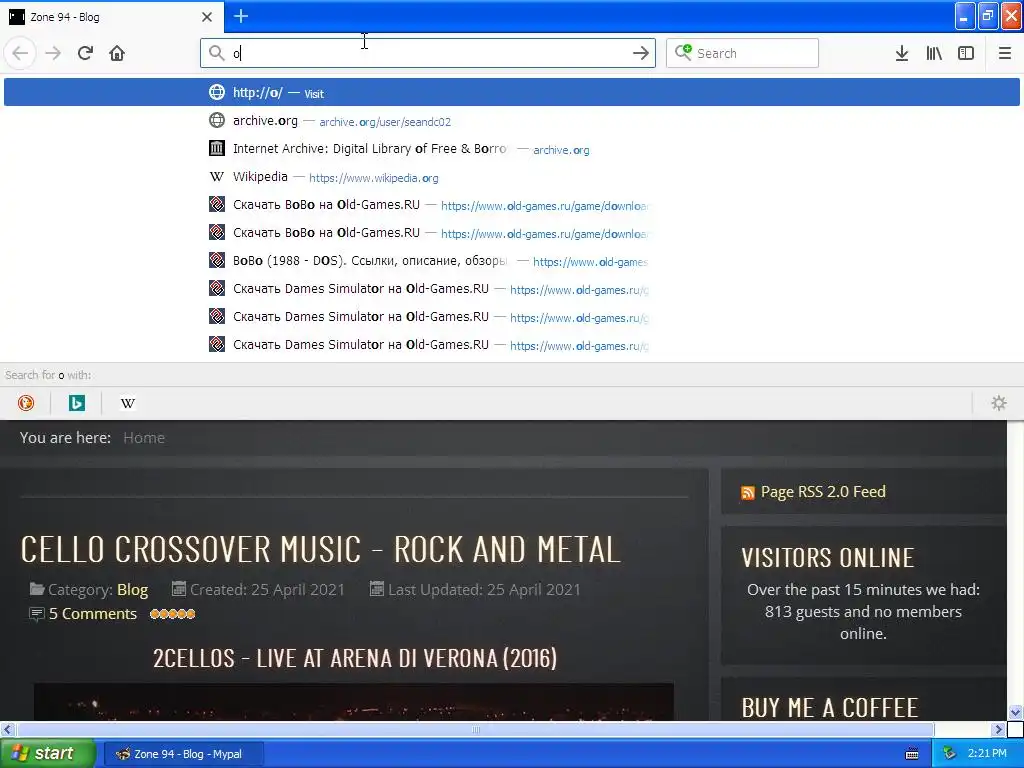Click into the address bar field
Image resolution: width=1024 pixels, height=768 pixels.
click(428, 53)
